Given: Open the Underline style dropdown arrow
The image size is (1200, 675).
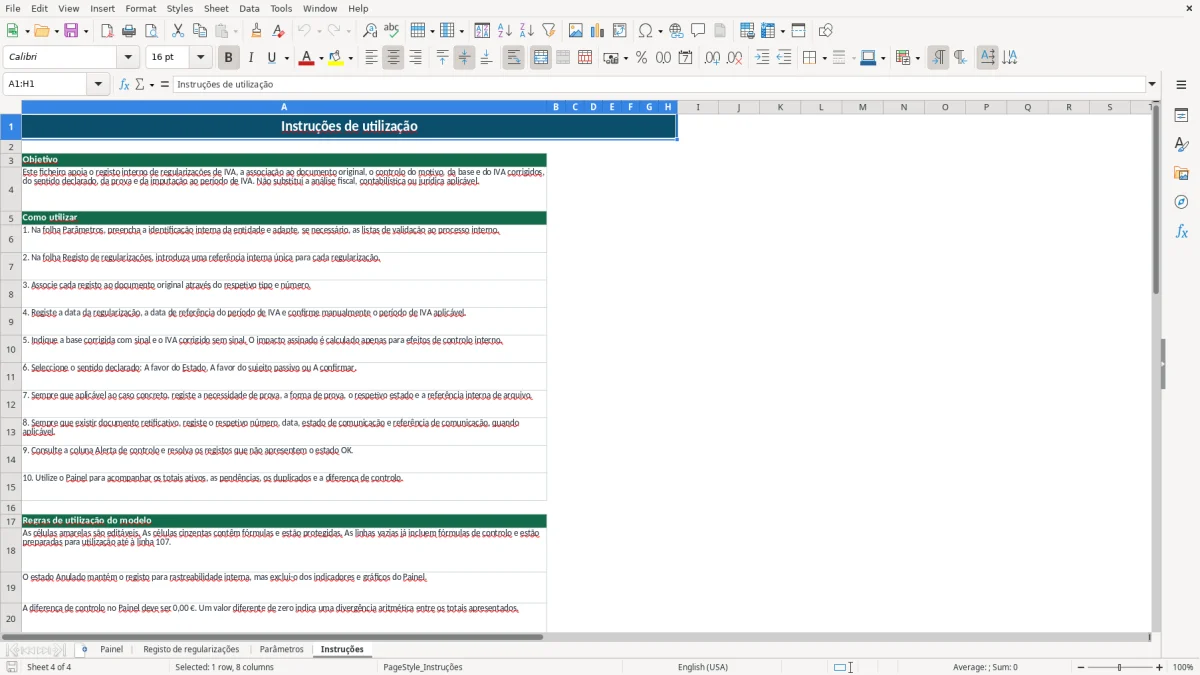Looking at the screenshot, I should pos(286,58).
